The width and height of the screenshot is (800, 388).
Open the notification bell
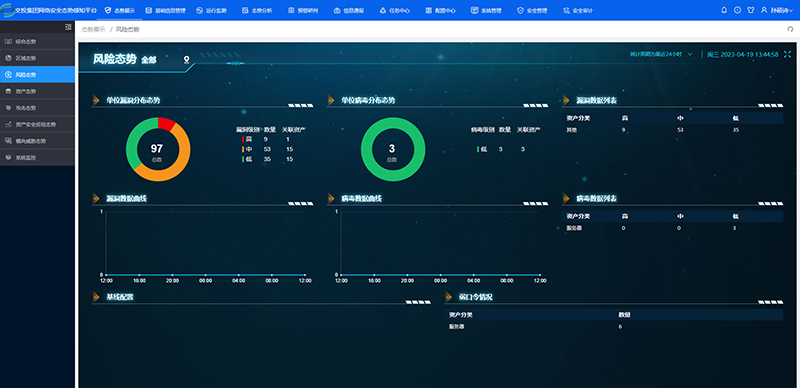coord(723,10)
